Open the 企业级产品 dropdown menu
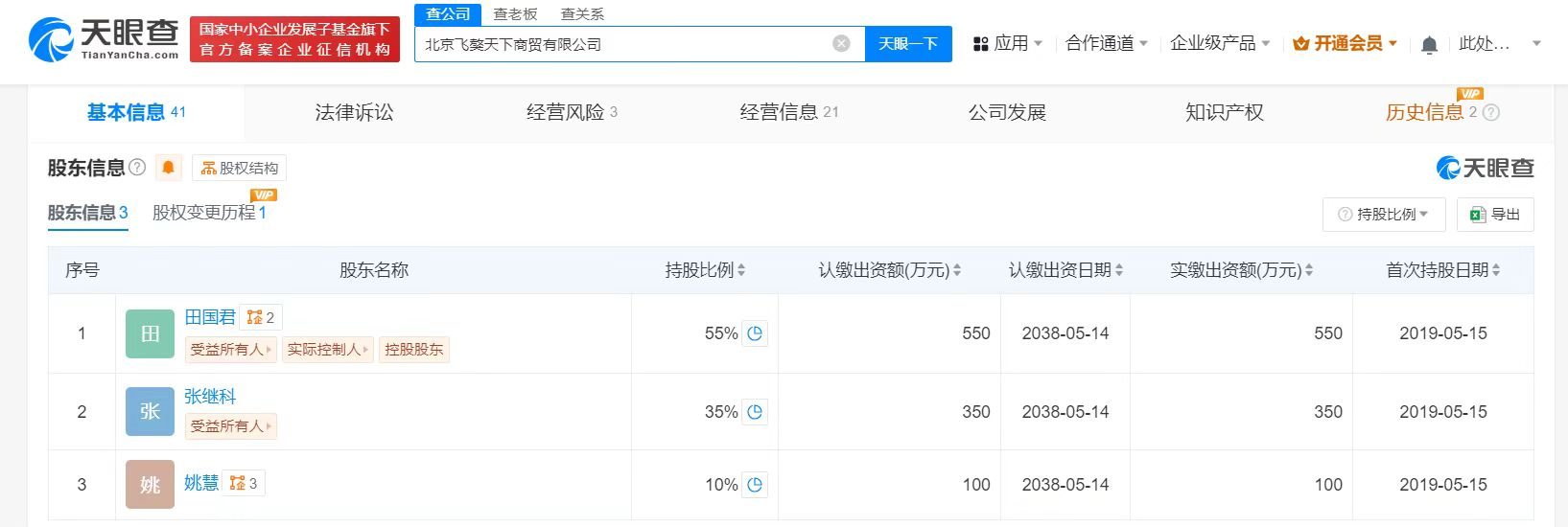The height and width of the screenshot is (527, 1568). (1220, 43)
